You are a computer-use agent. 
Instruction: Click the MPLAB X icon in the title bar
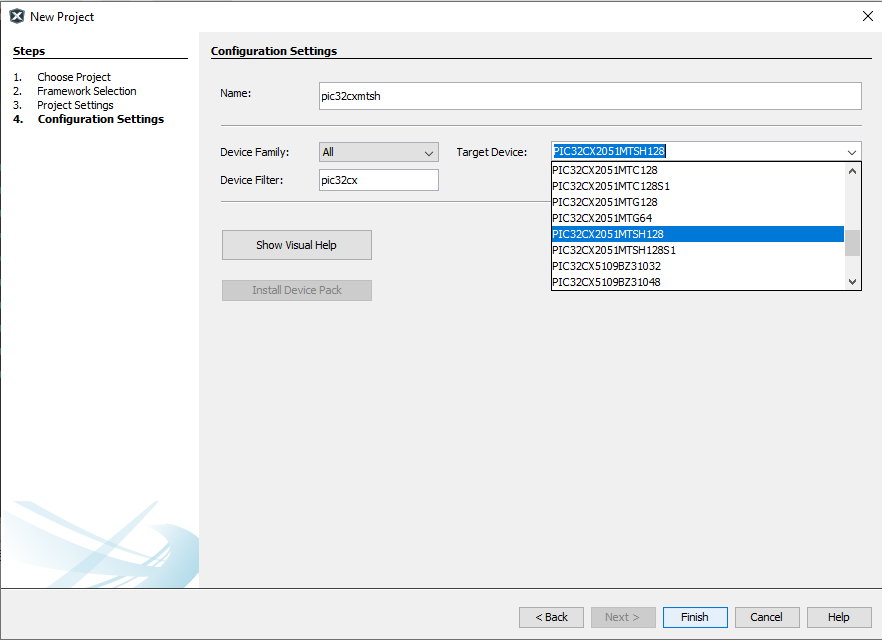click(x=17, y=16)
